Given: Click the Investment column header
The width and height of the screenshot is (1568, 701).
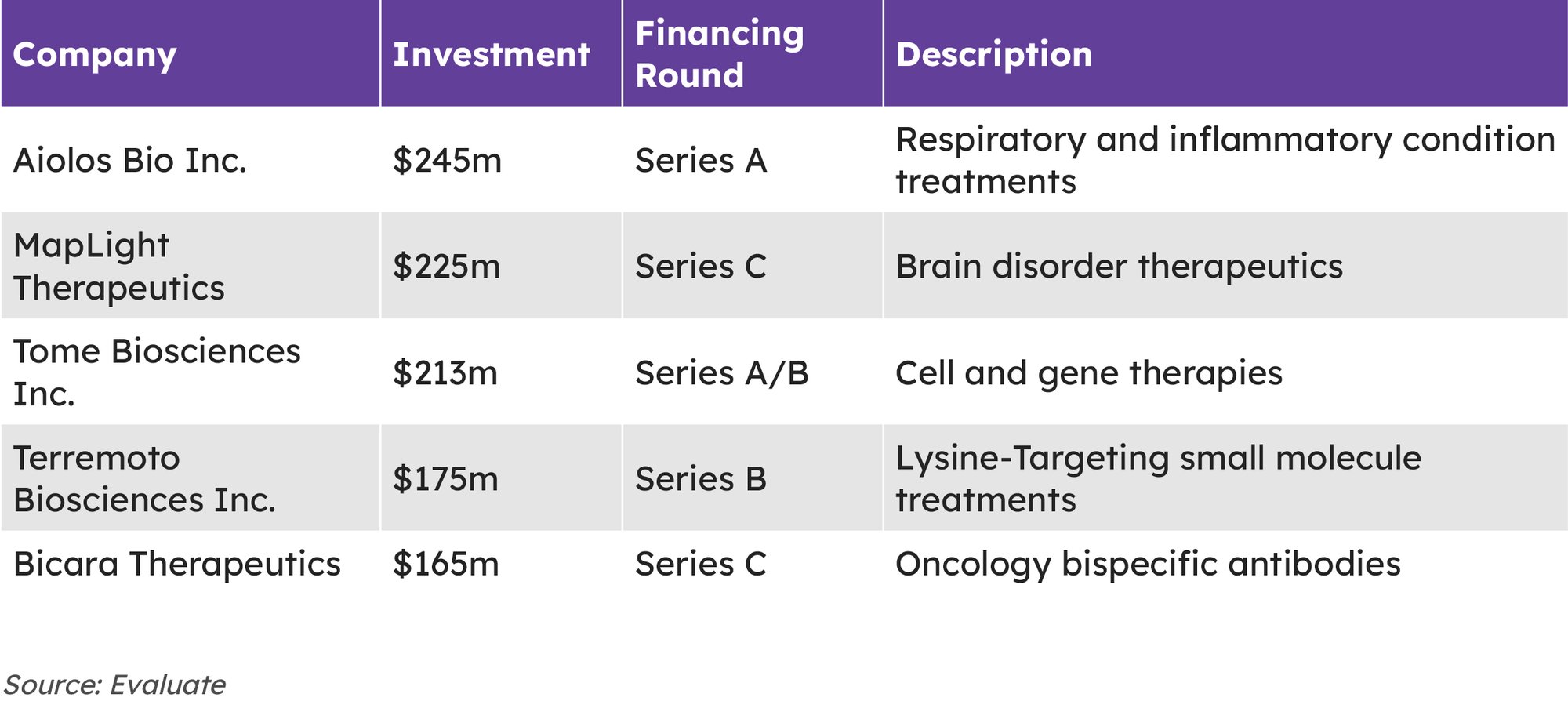Looking at the screenshot, I should click(491, 55).
